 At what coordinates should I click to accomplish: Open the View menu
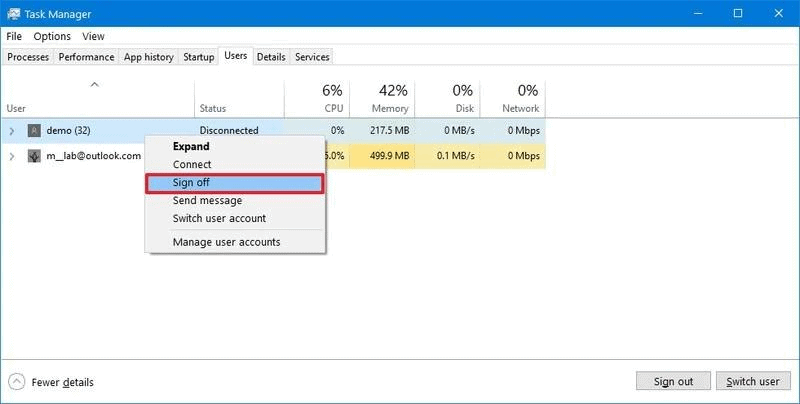[93, 36]
